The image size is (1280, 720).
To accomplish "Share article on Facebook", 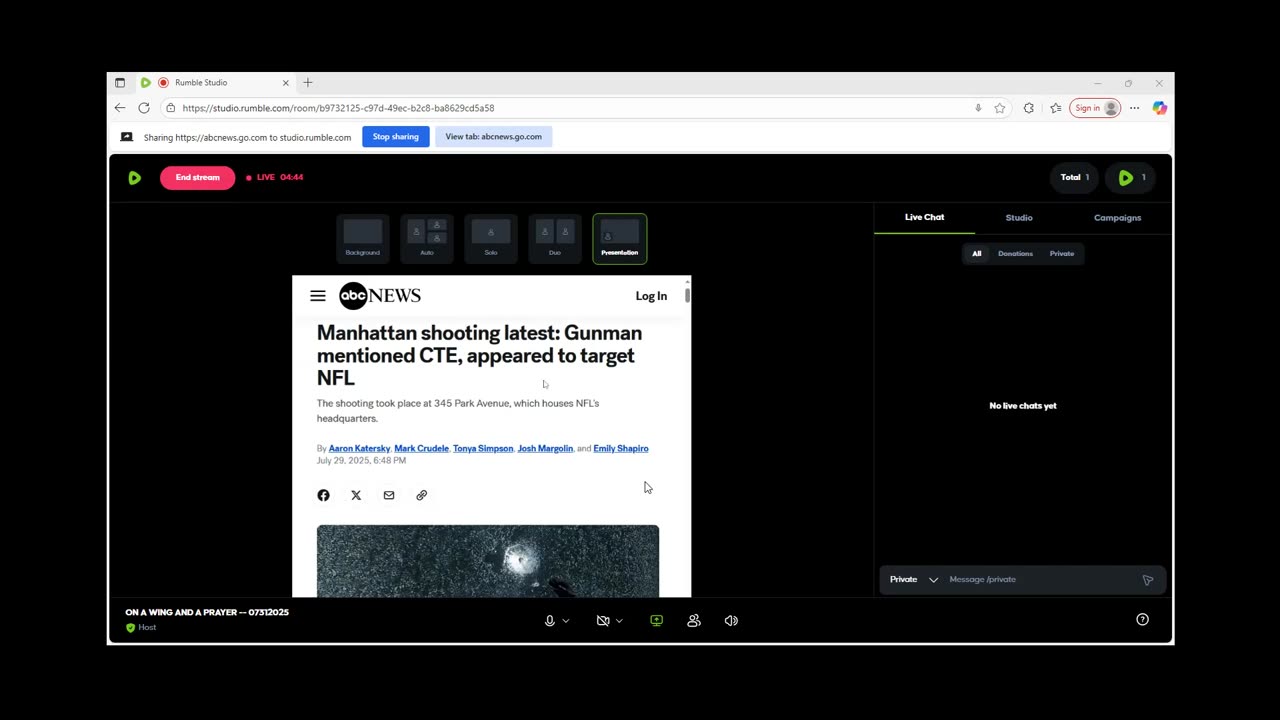I will [x=323, y=495].
